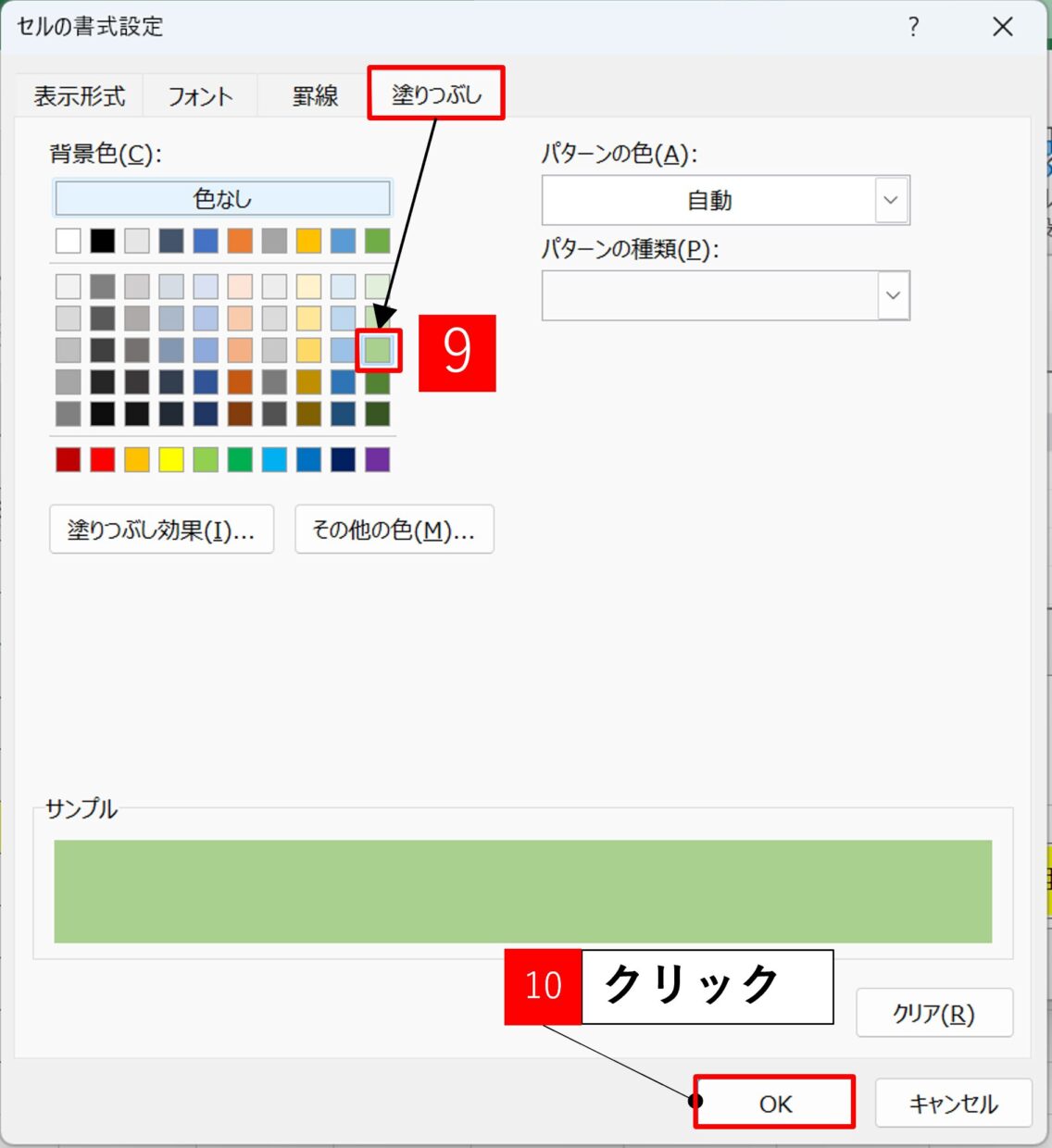Choose dark red in standard colors row
This screenshot has width=1052, height=1148.
click(x=69, y=459)
